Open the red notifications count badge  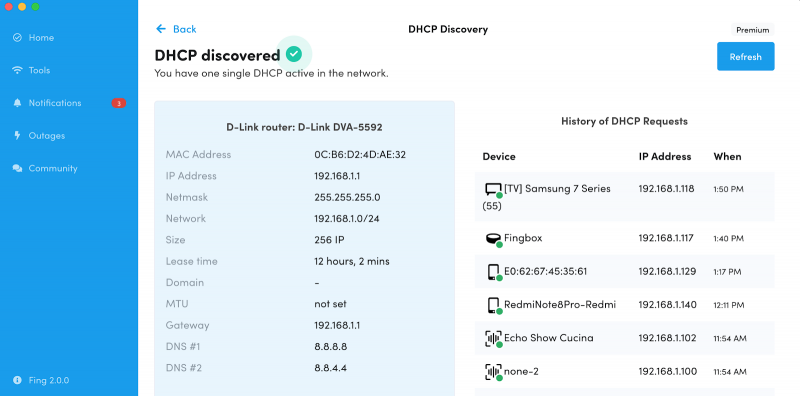[119, 103]
